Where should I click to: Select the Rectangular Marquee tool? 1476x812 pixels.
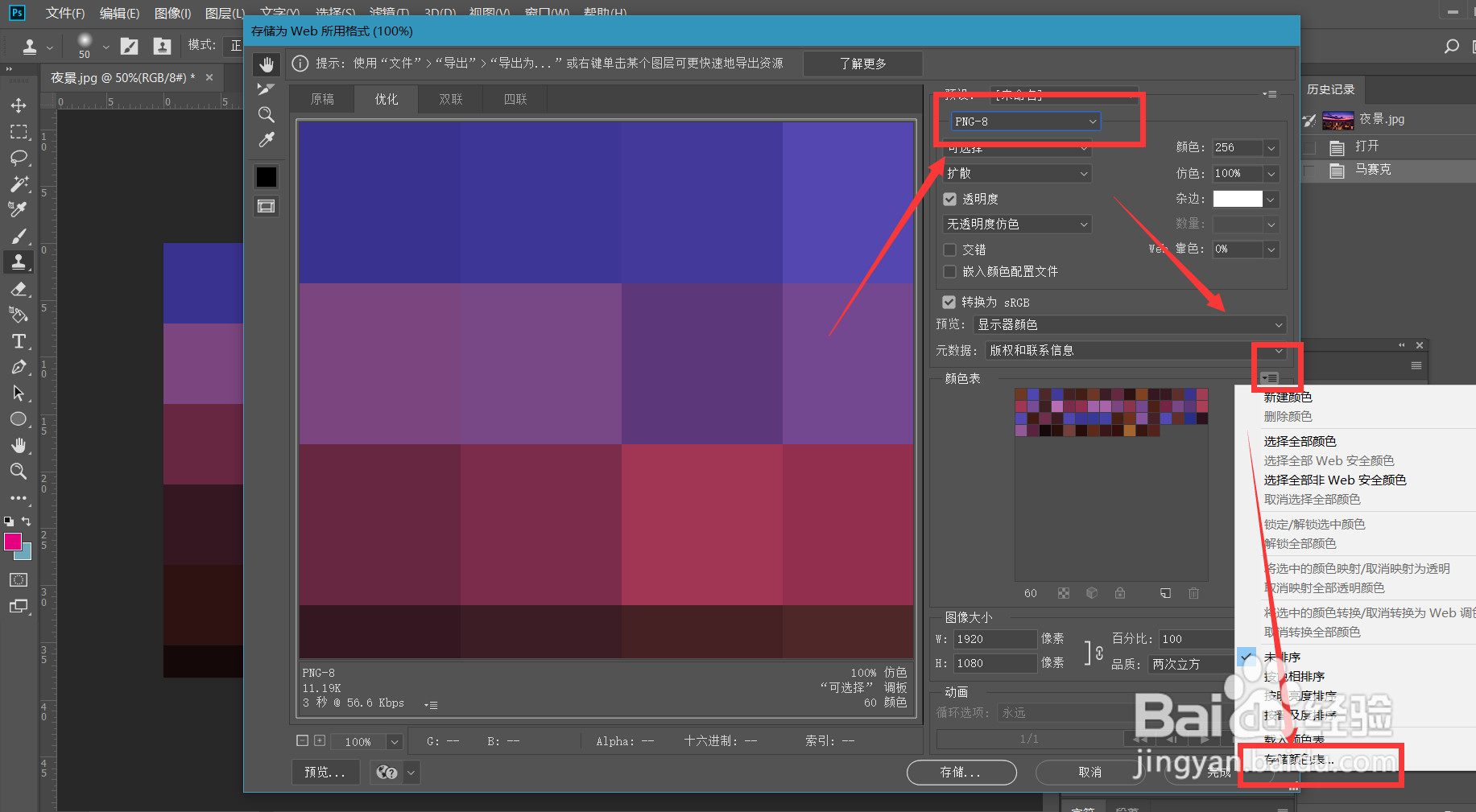click(19, 131)
